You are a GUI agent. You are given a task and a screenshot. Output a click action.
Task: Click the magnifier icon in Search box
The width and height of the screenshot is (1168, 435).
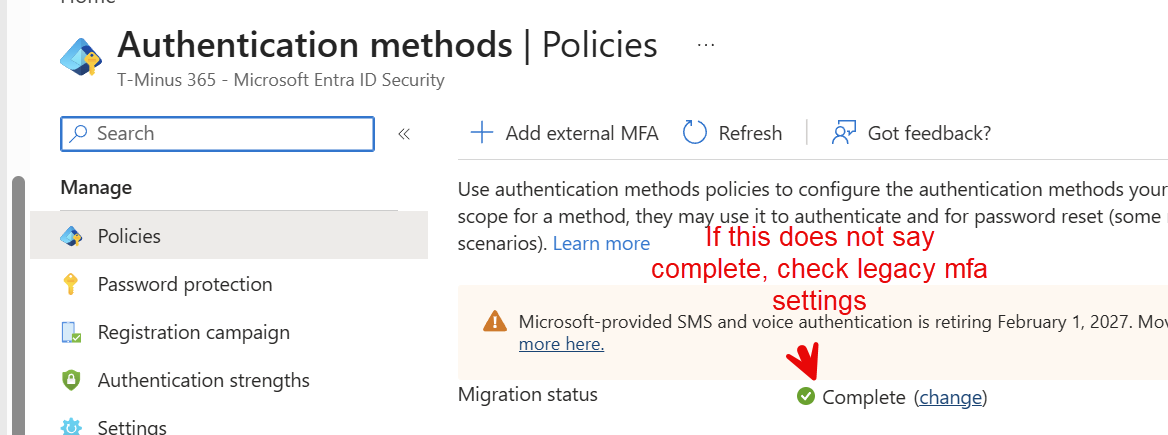click(77, 133)
